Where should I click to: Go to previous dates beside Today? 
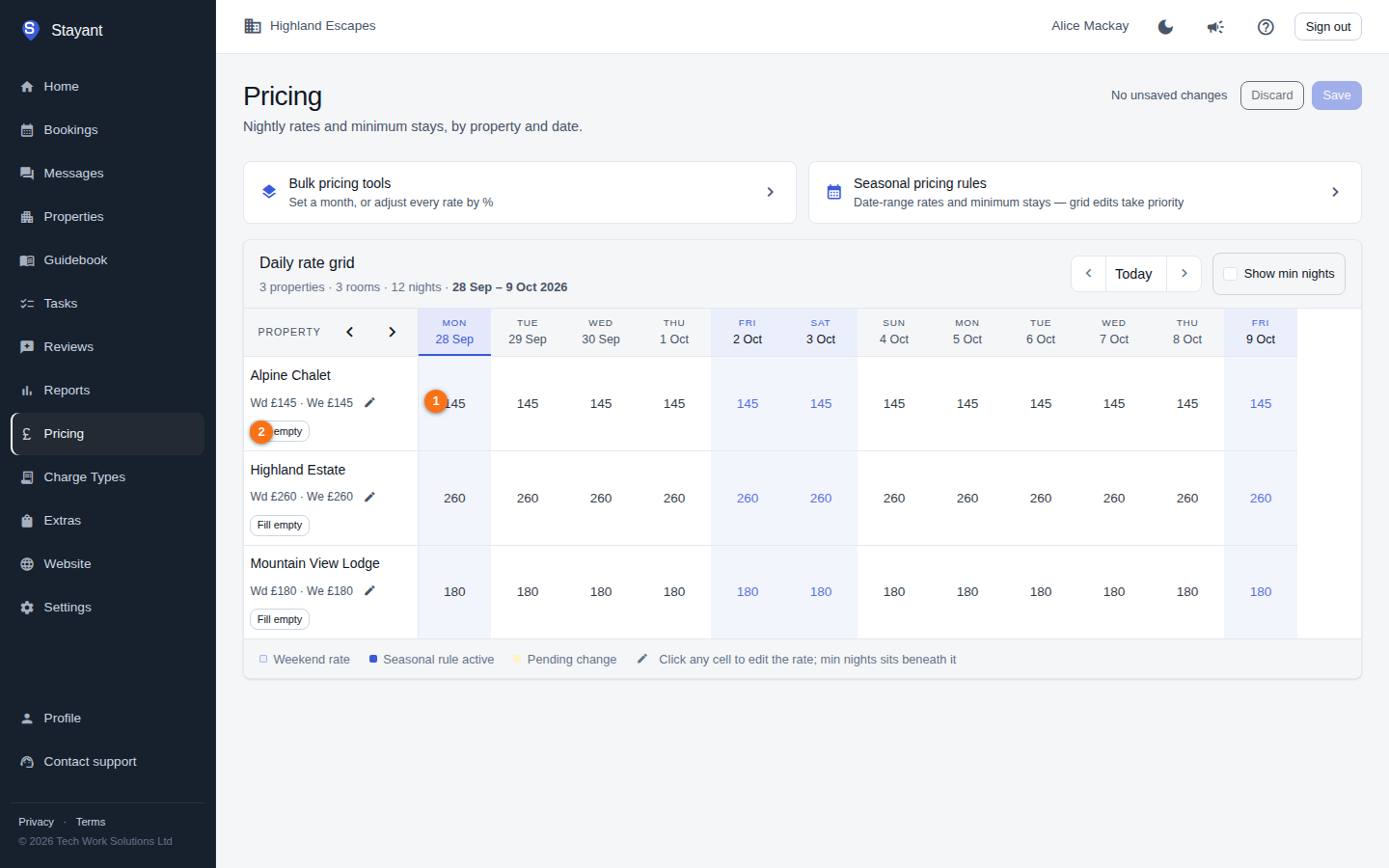point(1088,274)
